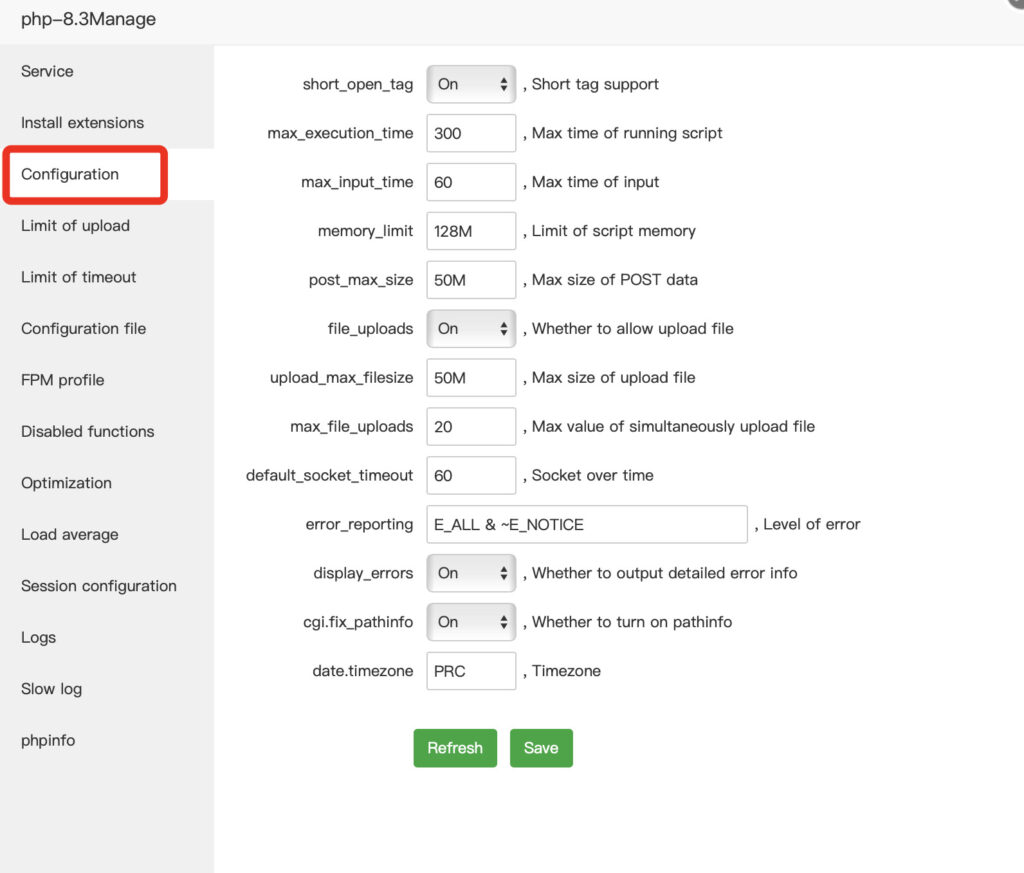The image size is (1024, 873).
Task: Expand the file_uploads On selector
Action: pyautogui.click(x=471, y=329)
